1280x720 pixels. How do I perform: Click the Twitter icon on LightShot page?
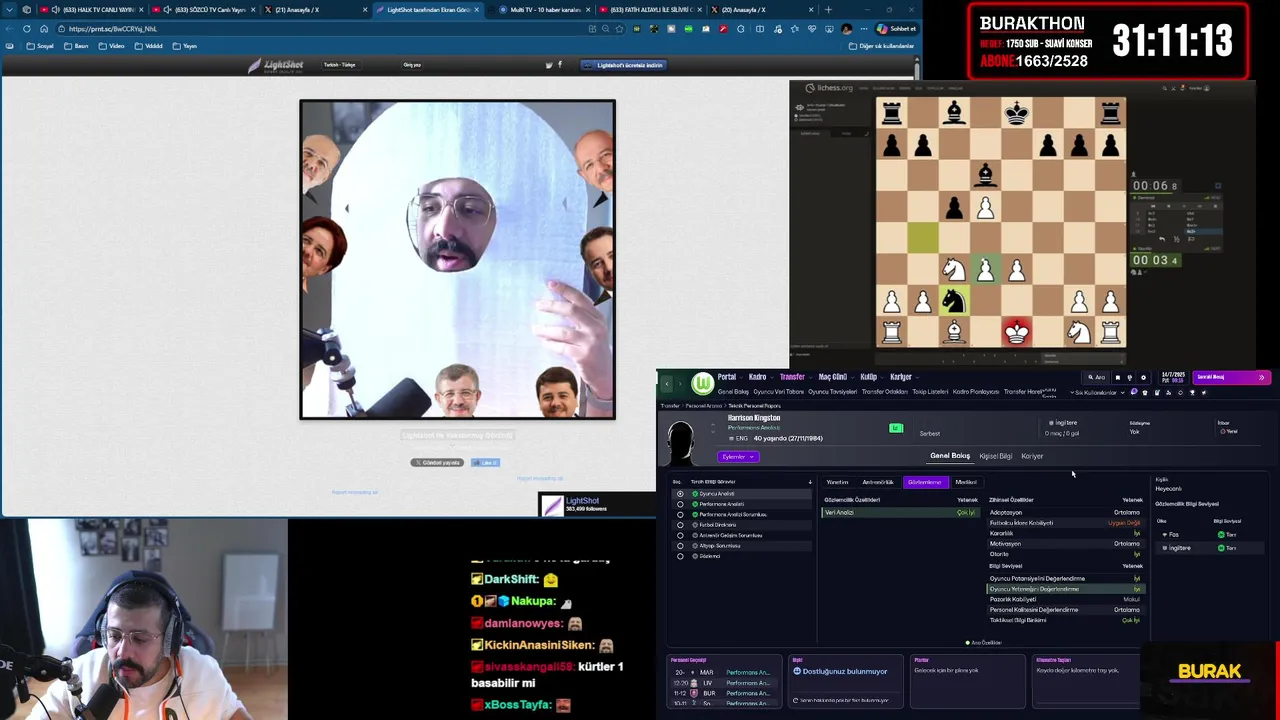pos(548,65)
